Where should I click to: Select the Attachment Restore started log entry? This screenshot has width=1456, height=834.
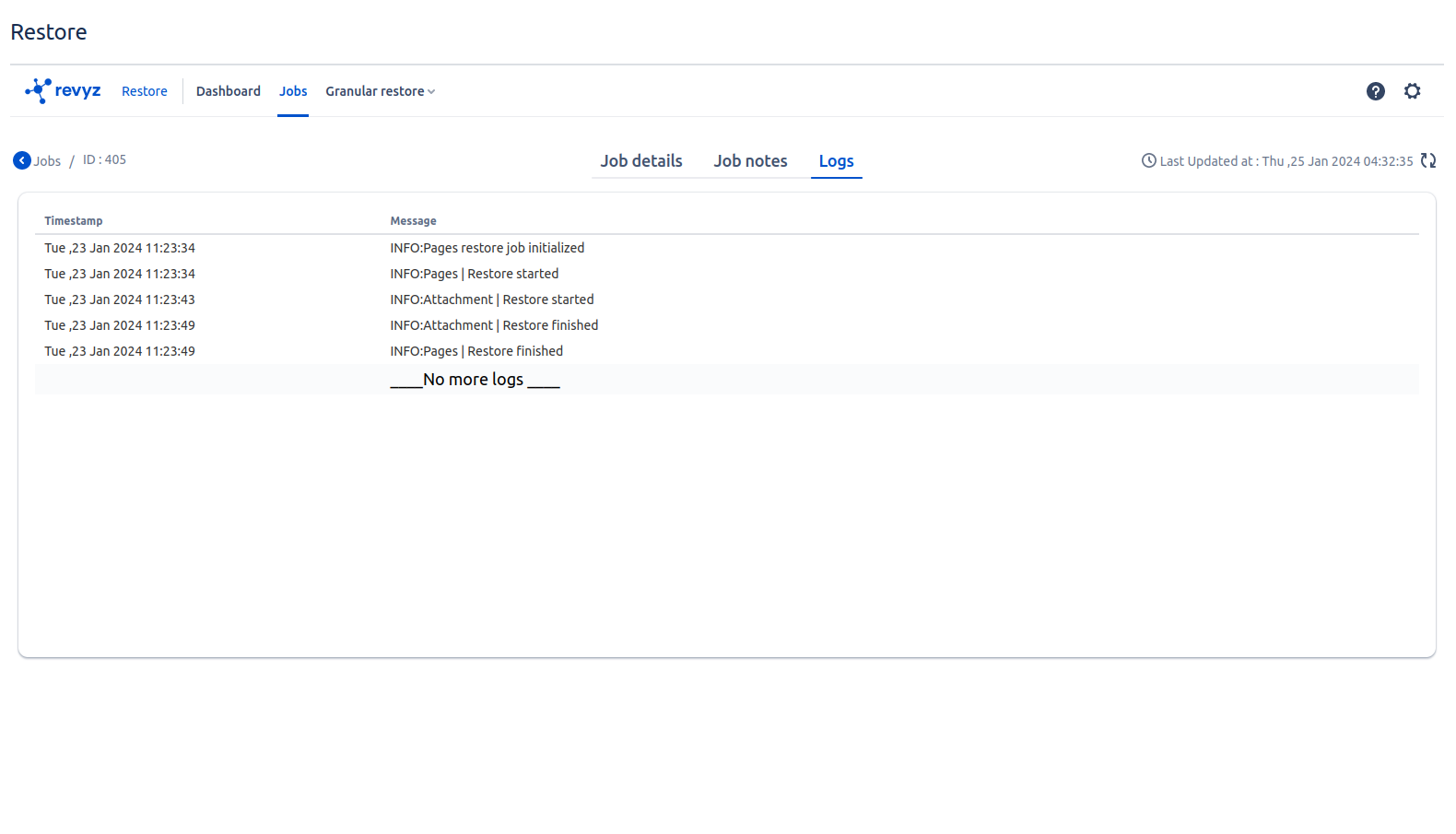[x=491, y=300]
